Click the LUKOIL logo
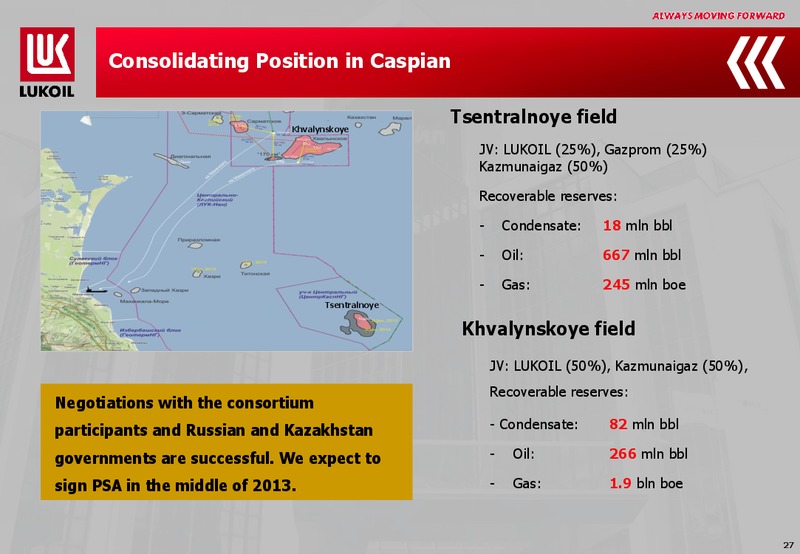800x554 pixels. pos(47,62)
